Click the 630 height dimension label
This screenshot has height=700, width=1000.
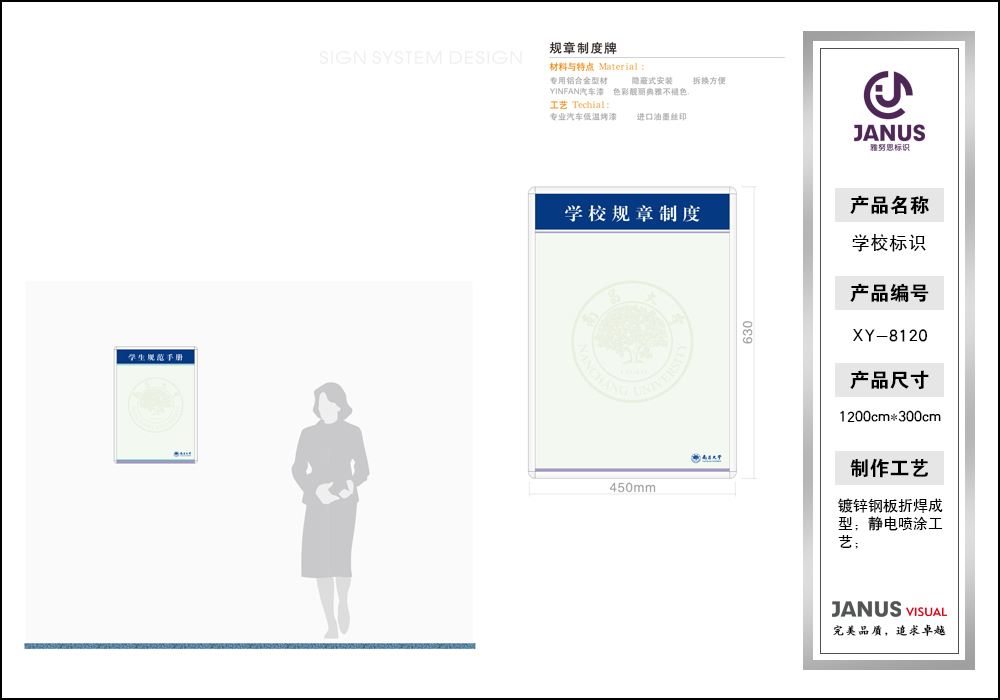pos(747,332)
